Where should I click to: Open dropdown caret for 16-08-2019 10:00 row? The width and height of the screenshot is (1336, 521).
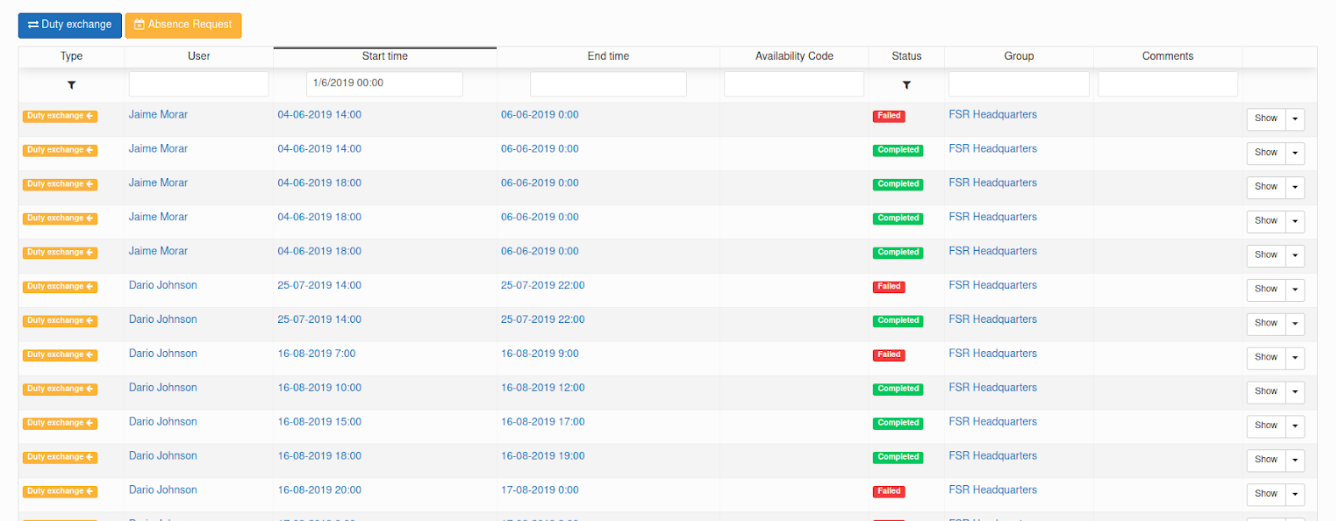coord(1295,392)
